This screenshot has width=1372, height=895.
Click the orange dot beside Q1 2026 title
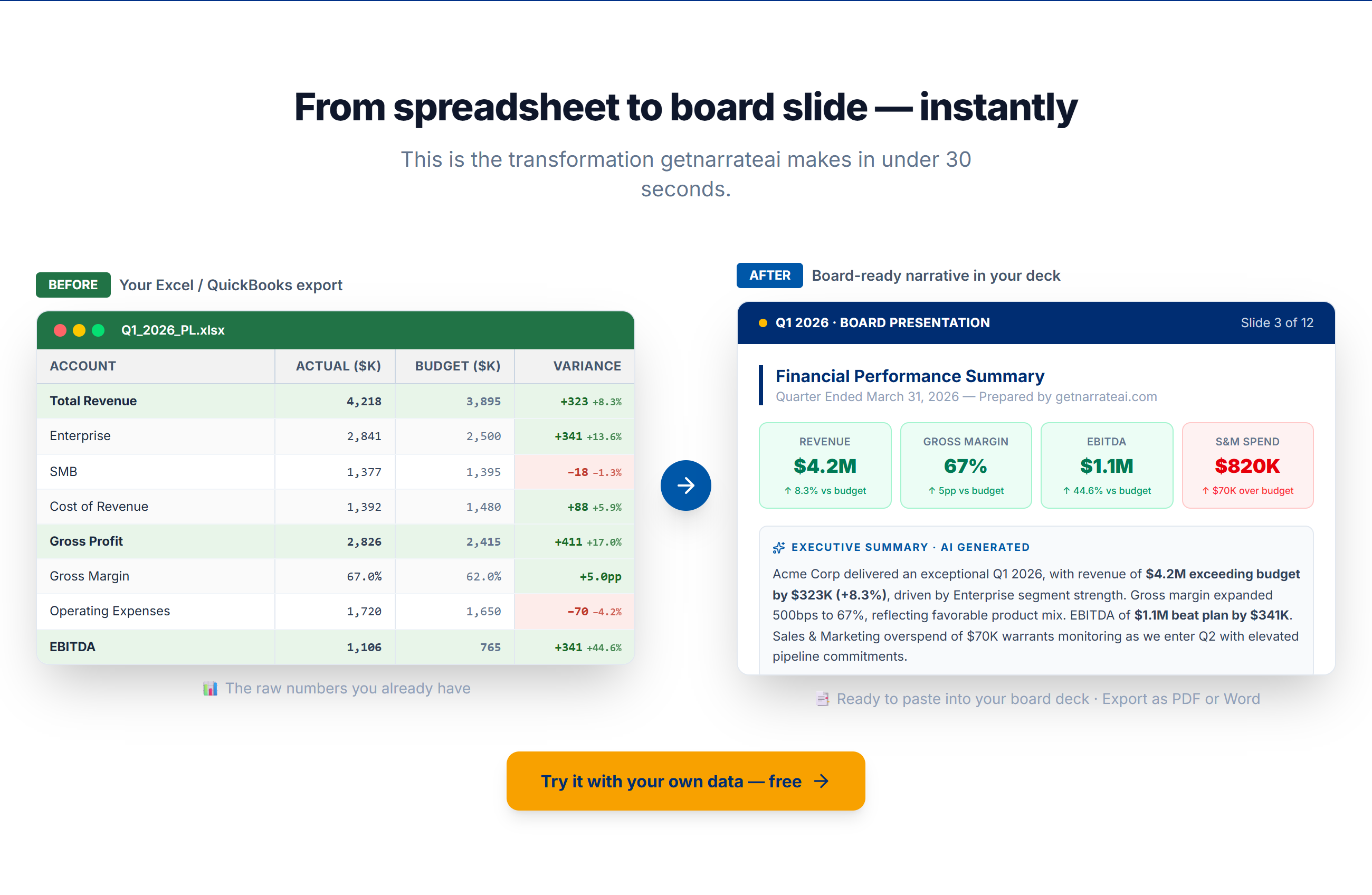pos(763,323)
